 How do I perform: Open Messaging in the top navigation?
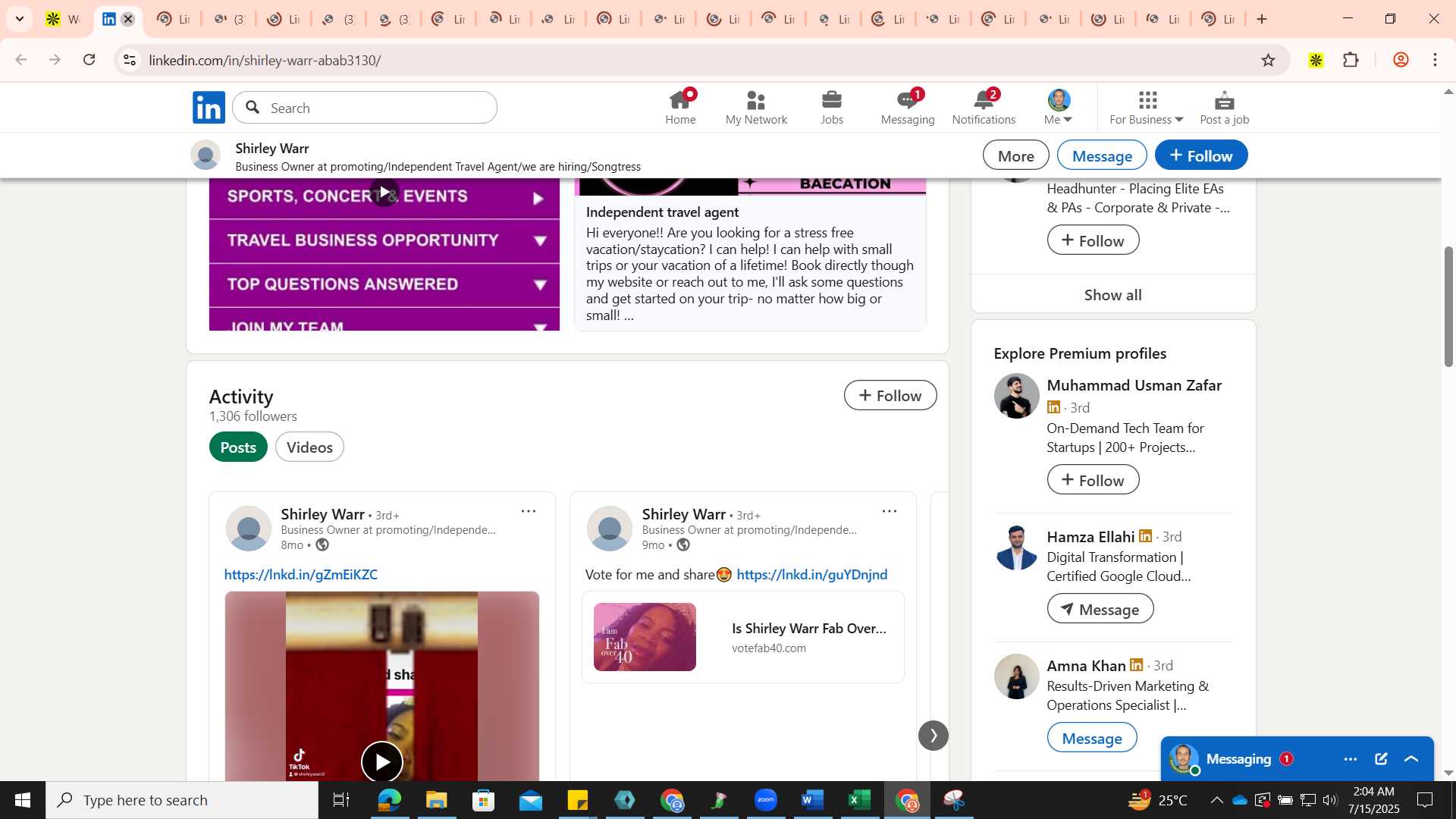coord(908,107)
